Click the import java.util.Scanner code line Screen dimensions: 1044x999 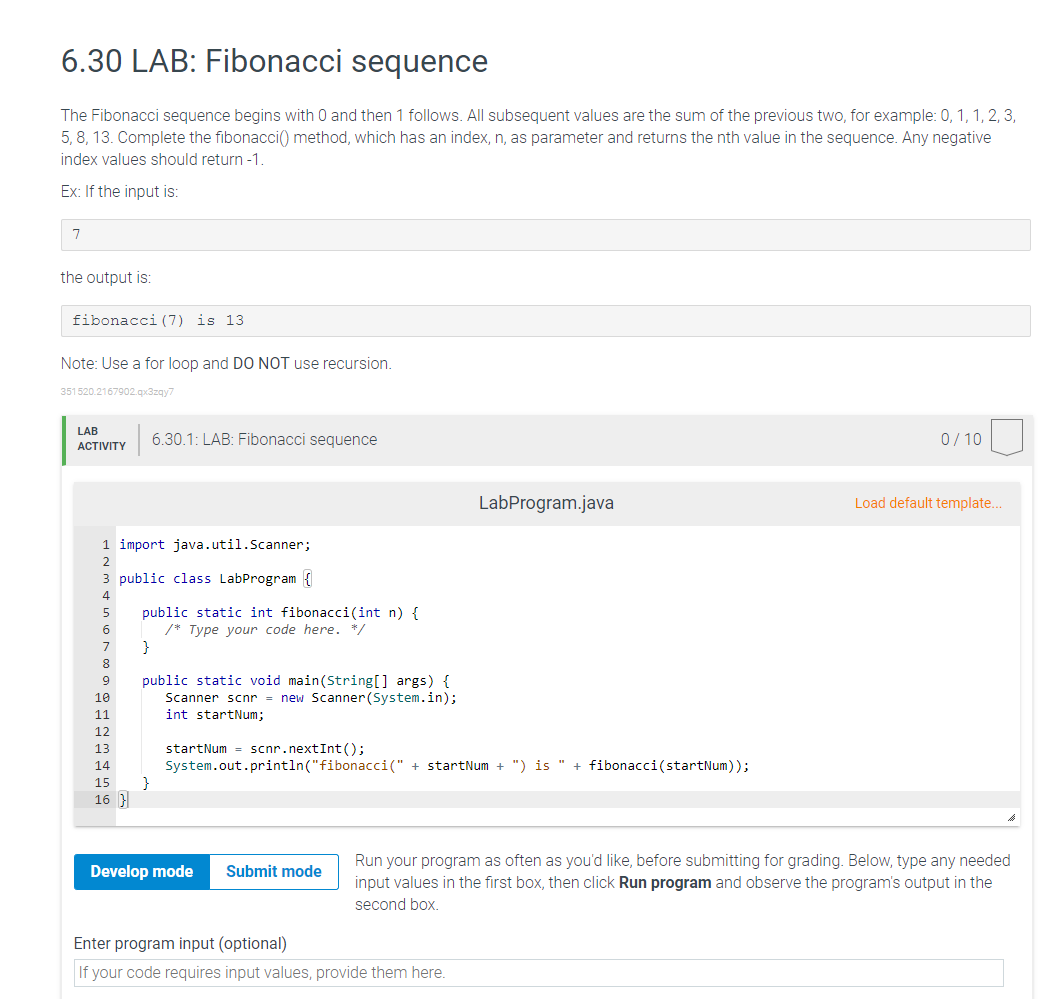[215, 544]
